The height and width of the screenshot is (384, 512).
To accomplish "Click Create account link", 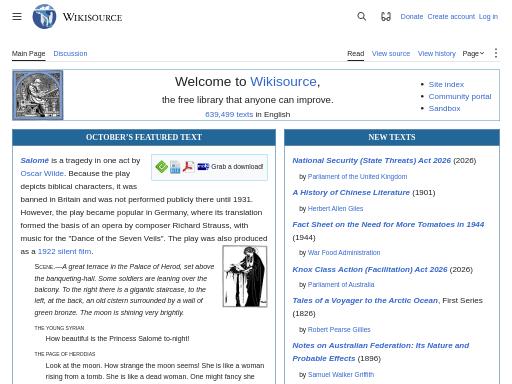I will point(451,17).
